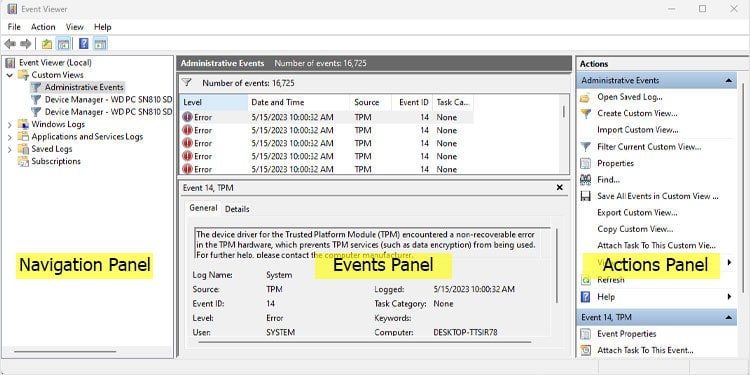Image resolution: width=750 pixels, height=375 pixels.
Task: Toggle the Show/Hide Action Pane toolbar icon
Action: click(x=100, y=44)
